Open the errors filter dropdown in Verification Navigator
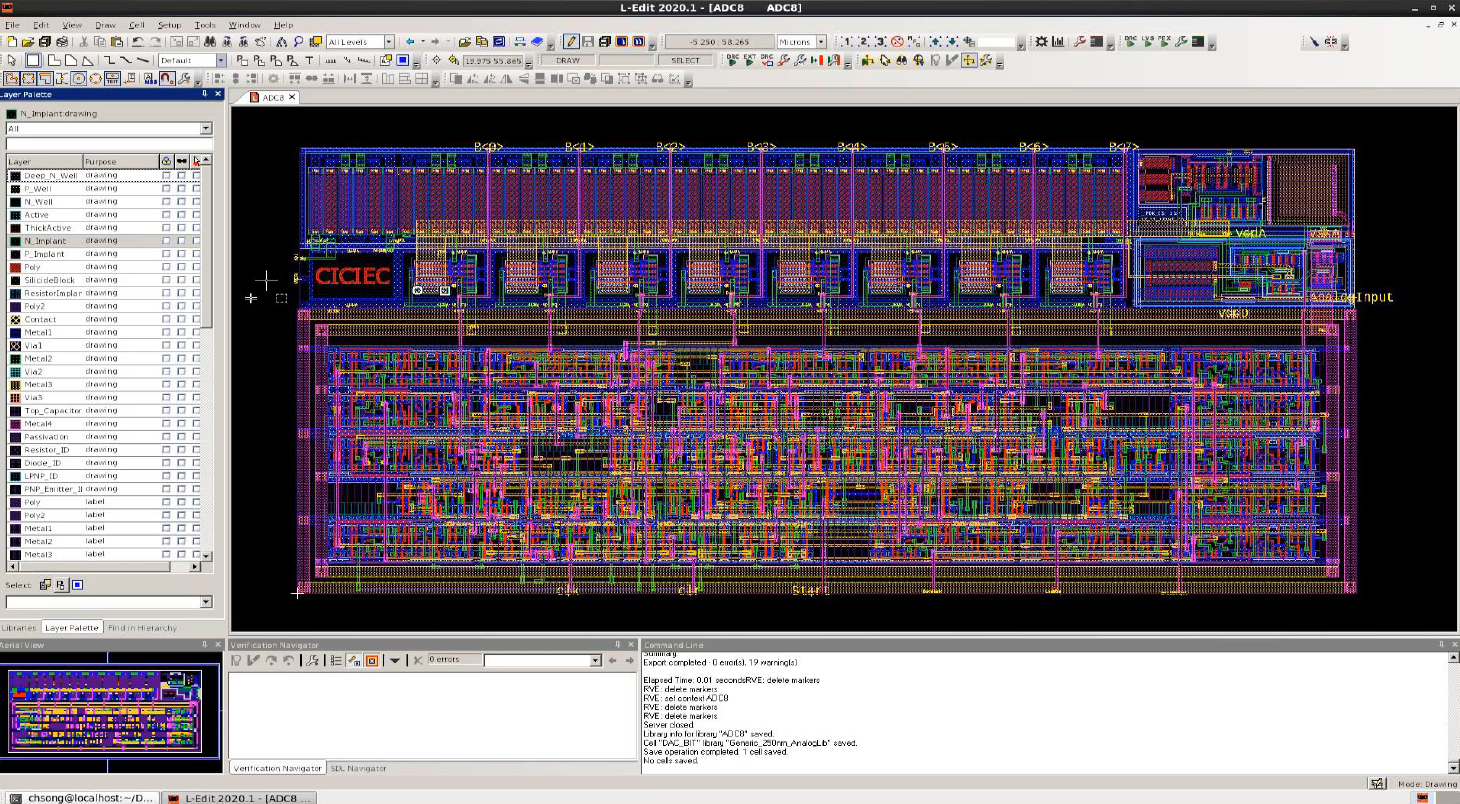Image resolution: width=1460 pixels, height=804 pixels. 595,660
